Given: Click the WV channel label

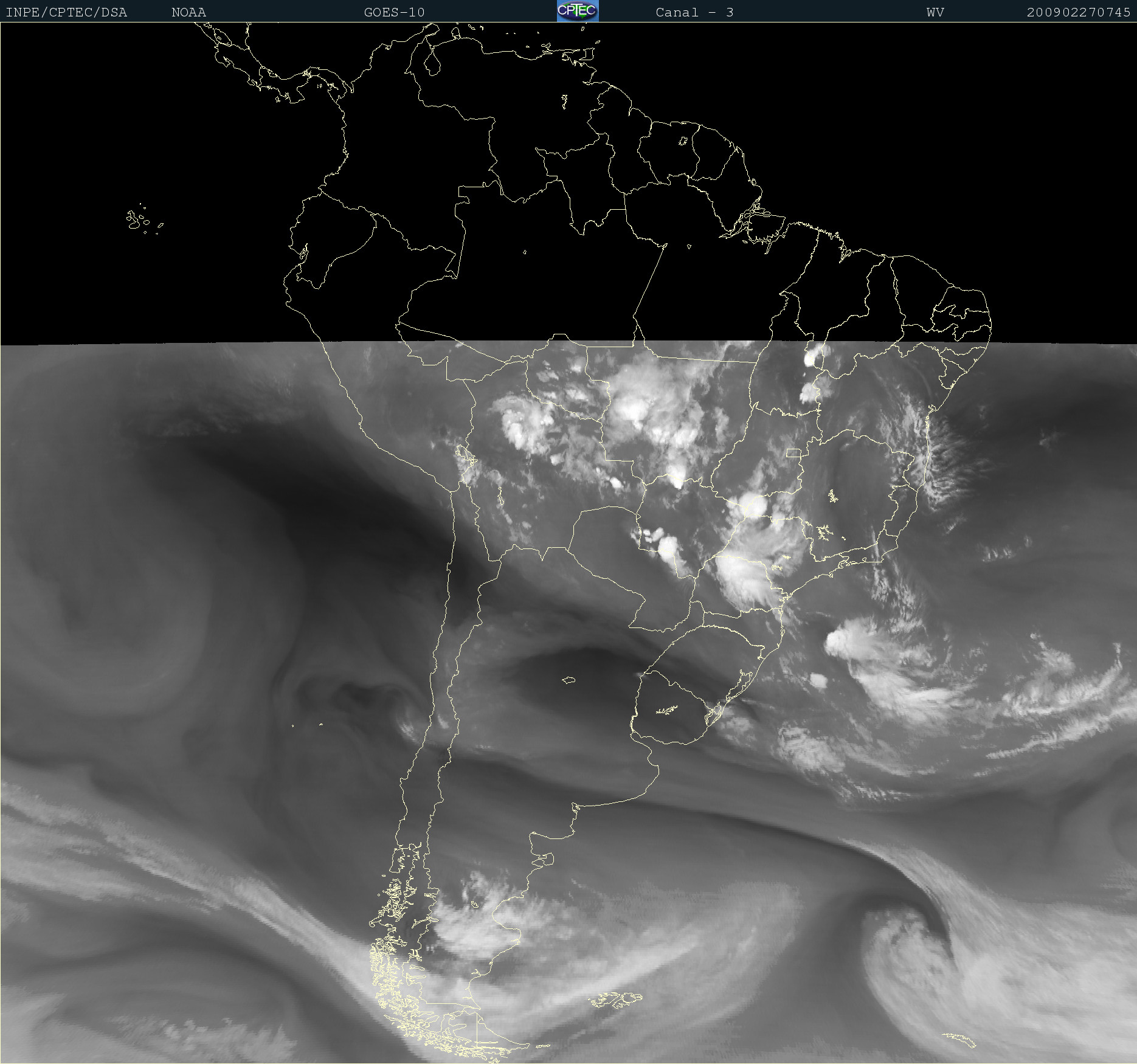Looking at the screenshot, I should (935, 12).
